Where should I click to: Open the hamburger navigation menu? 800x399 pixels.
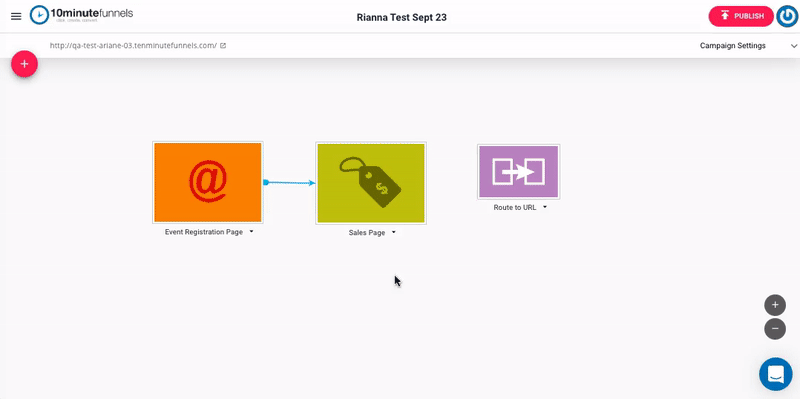(16, 16)
